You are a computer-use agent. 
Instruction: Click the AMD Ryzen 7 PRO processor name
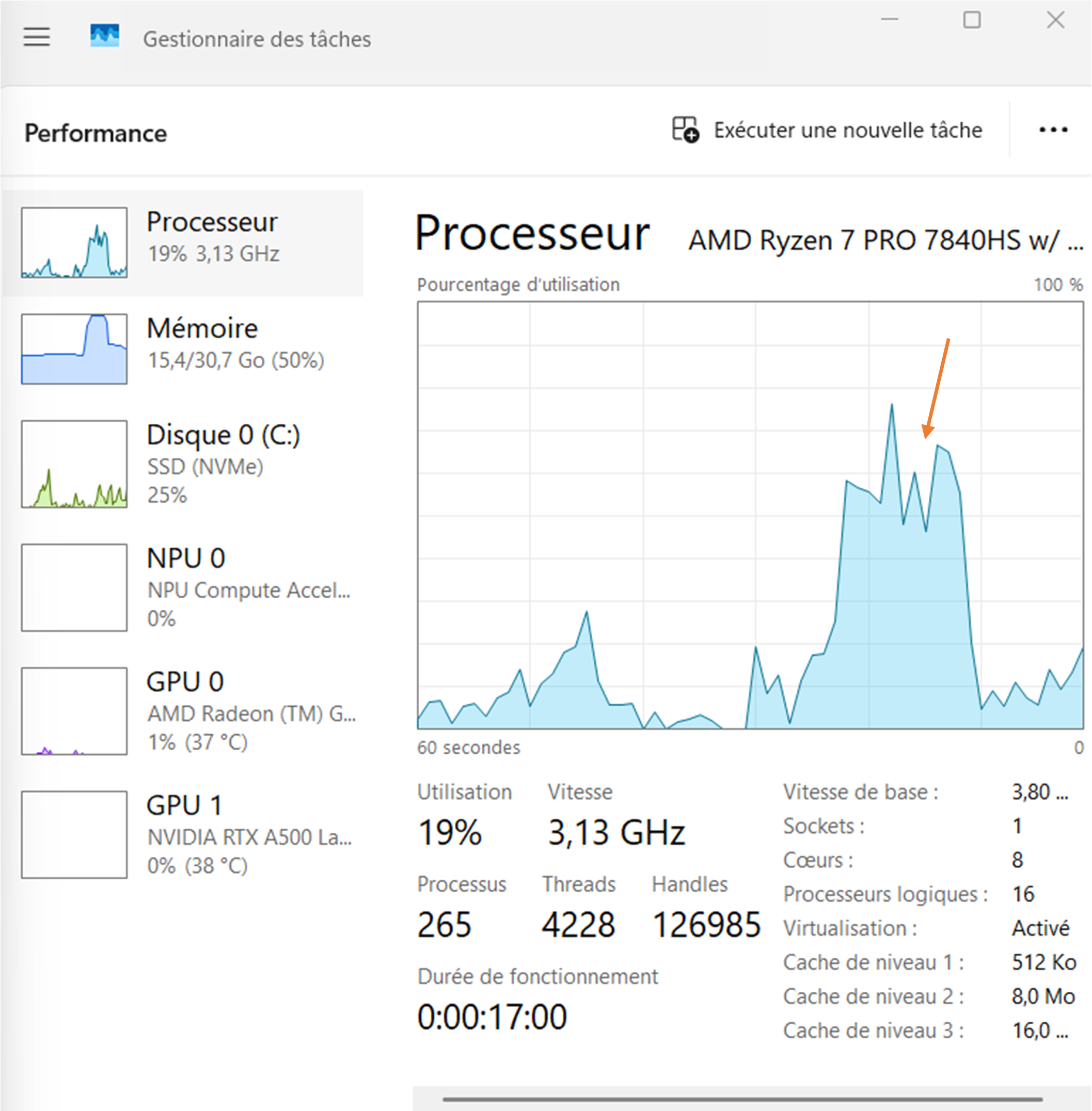coord(885,241)
